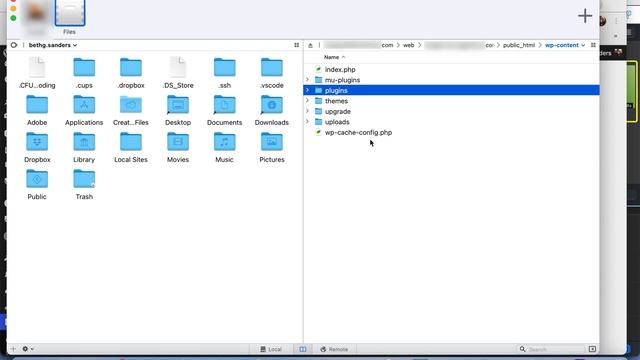Screen dimensions: 640x360
Task: Expand the plugins folder
Action: click(307, 90)
